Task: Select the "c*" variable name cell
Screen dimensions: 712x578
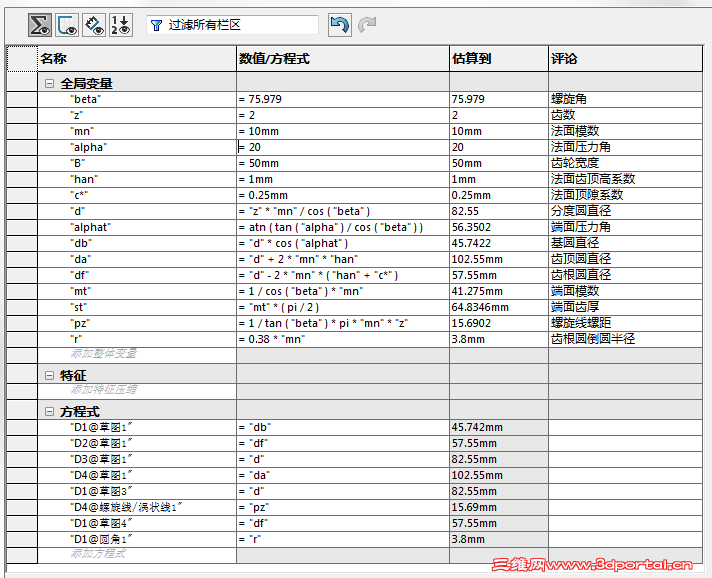Action: [x=137, y=195]
